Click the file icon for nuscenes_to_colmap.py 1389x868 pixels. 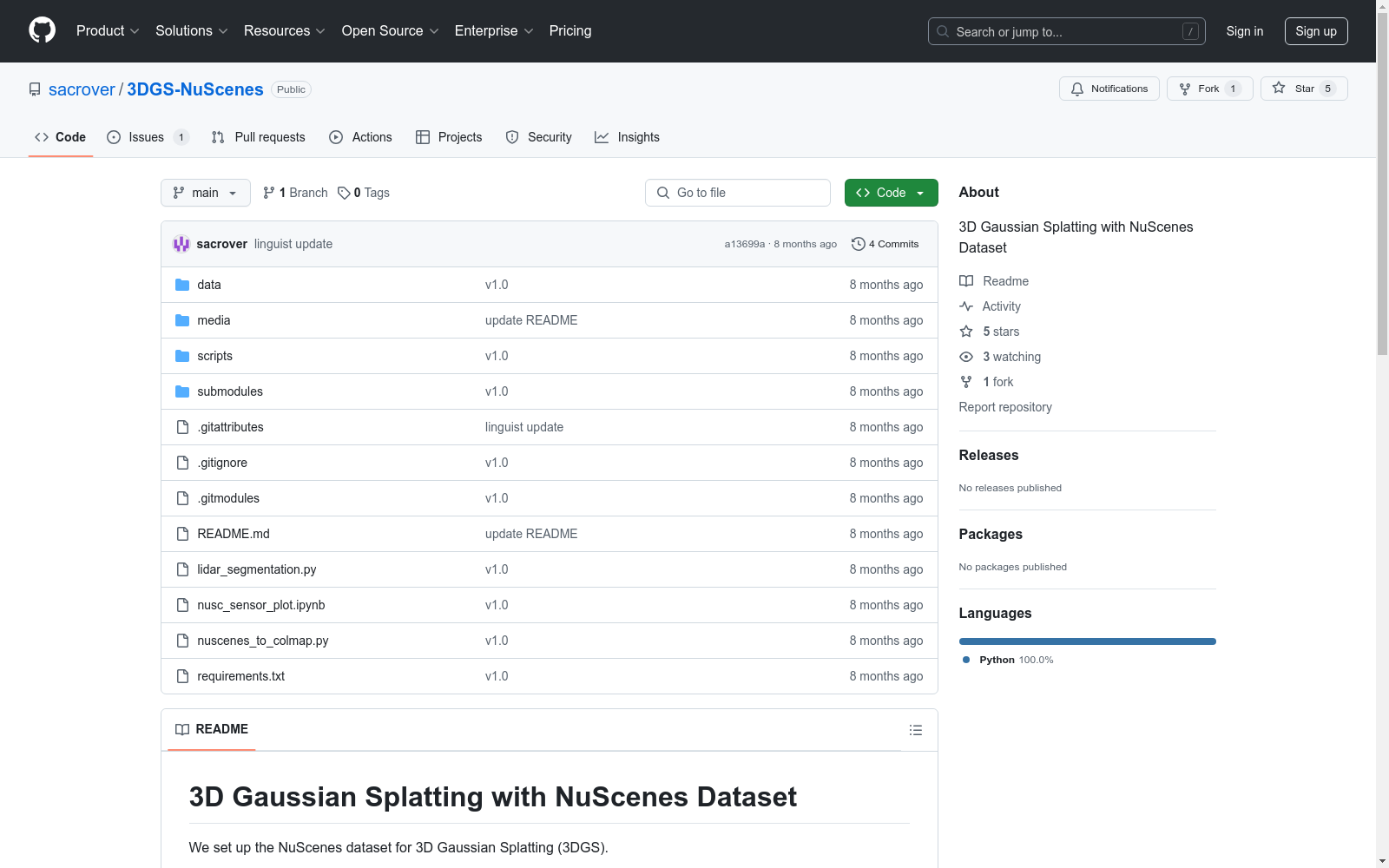point(182,641)
